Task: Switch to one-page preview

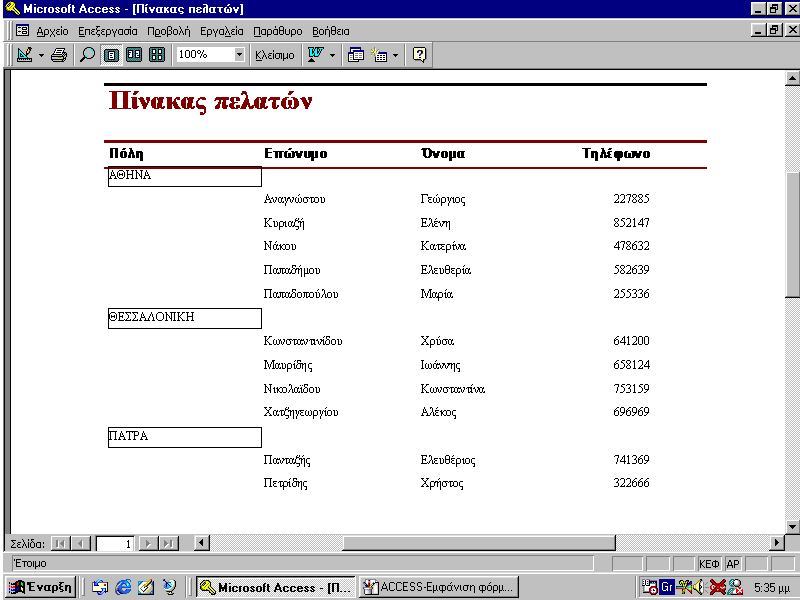Action: click(x=111, y=55)
